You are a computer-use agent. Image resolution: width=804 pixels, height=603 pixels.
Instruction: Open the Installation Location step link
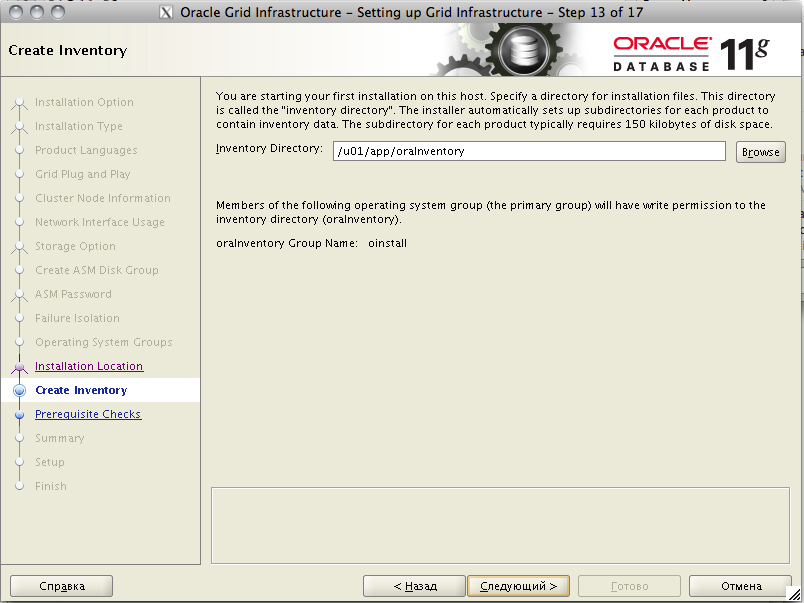coord(89,367)
